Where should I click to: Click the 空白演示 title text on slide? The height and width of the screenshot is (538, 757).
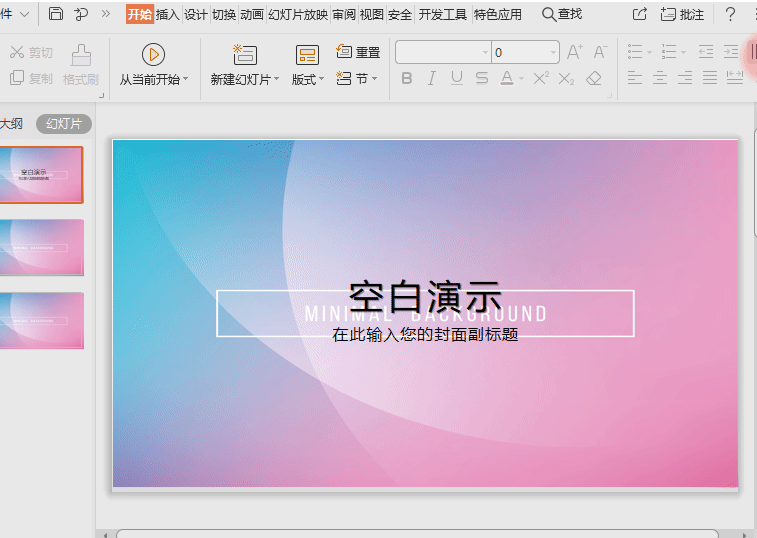pyautogui.click(x=425, y=297)
